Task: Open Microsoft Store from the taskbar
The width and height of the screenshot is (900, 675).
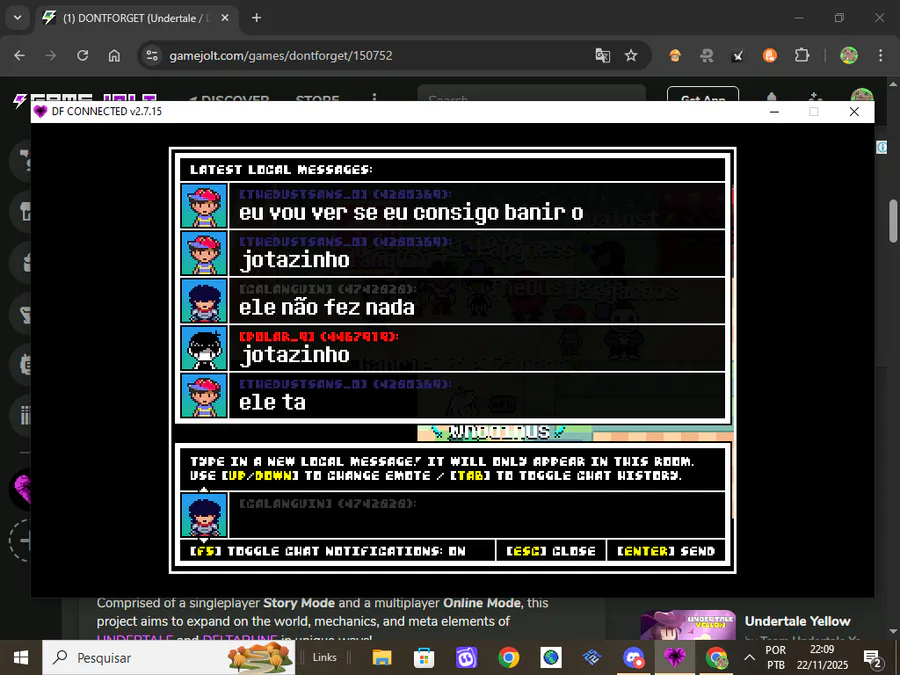Action: point(424,657)
